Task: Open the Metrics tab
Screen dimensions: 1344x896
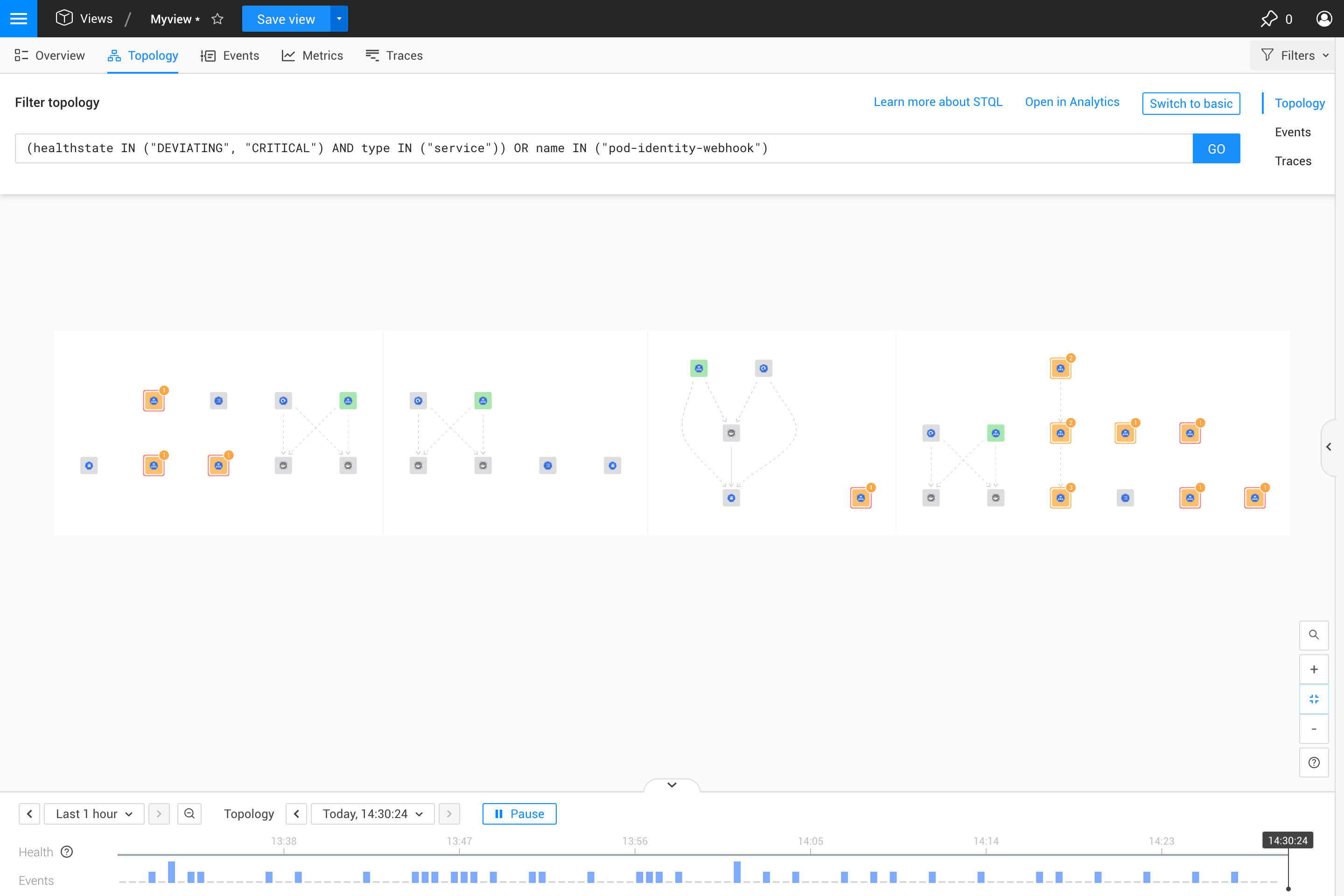Action: tap(312, 56)
